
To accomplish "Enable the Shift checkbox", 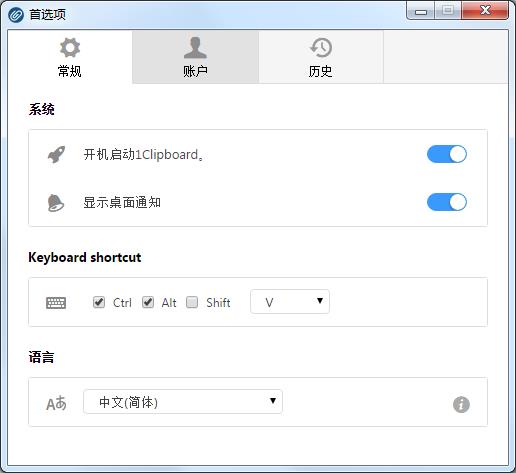I will [x=192, y=302].
